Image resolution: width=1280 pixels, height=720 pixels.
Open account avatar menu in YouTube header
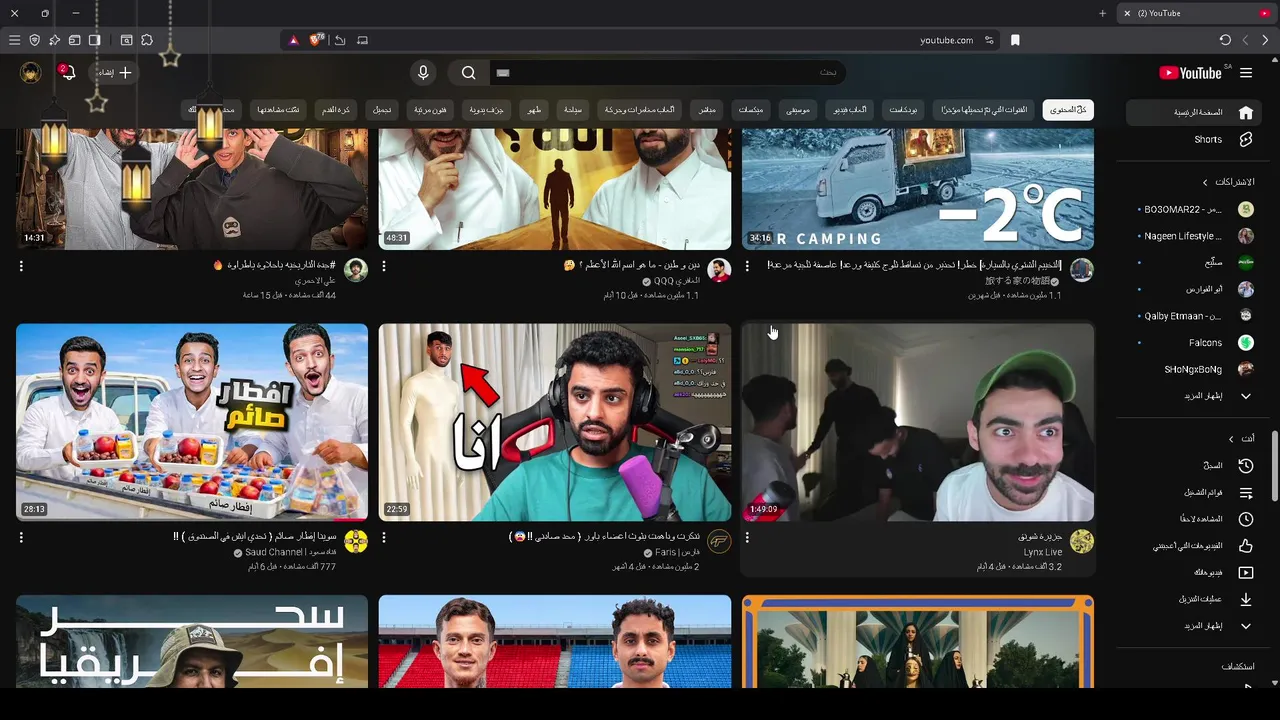click(31, 73)
